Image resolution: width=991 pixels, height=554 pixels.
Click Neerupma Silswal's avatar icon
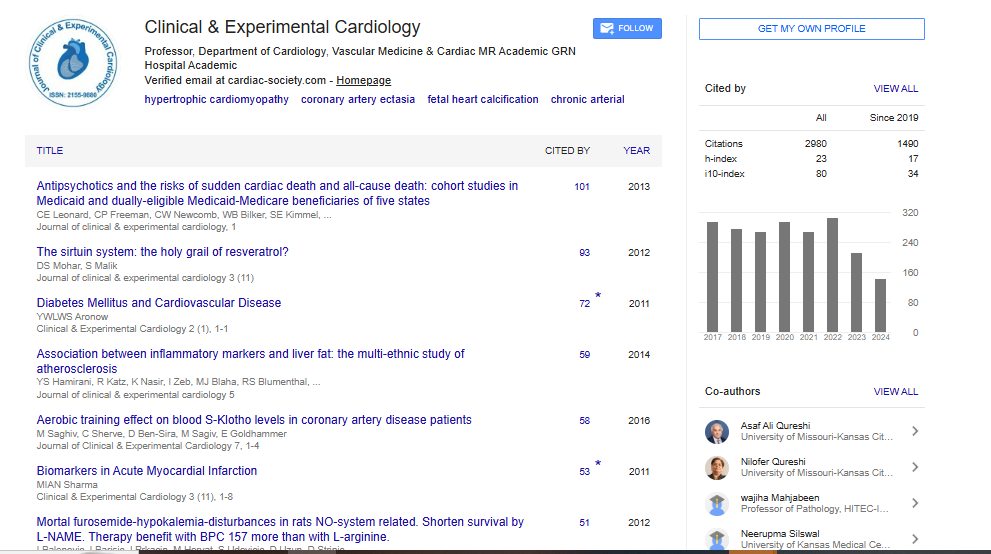click(x=717, y=539)
